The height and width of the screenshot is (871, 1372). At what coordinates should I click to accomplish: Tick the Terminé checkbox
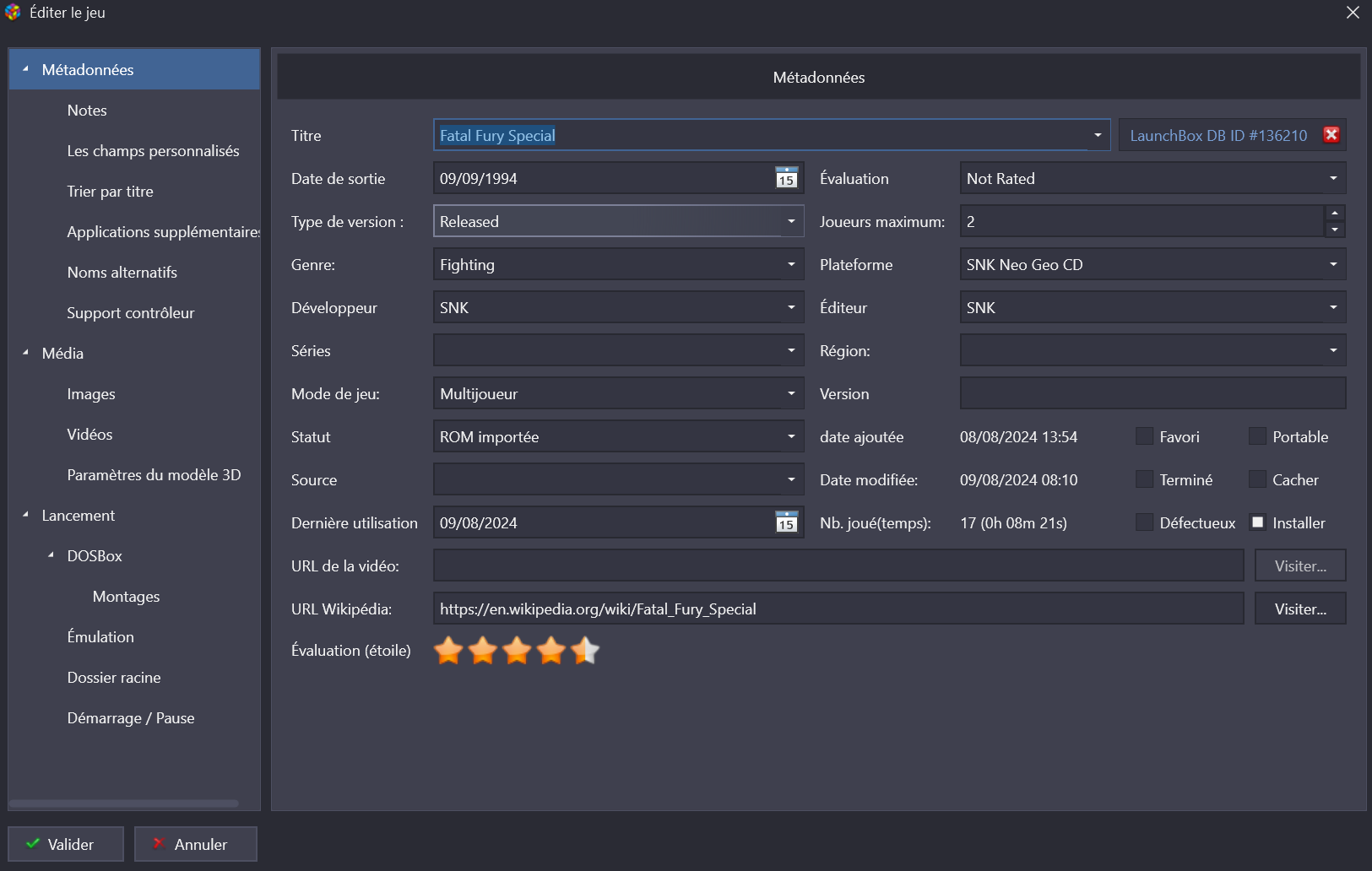tap(1144, 479)
